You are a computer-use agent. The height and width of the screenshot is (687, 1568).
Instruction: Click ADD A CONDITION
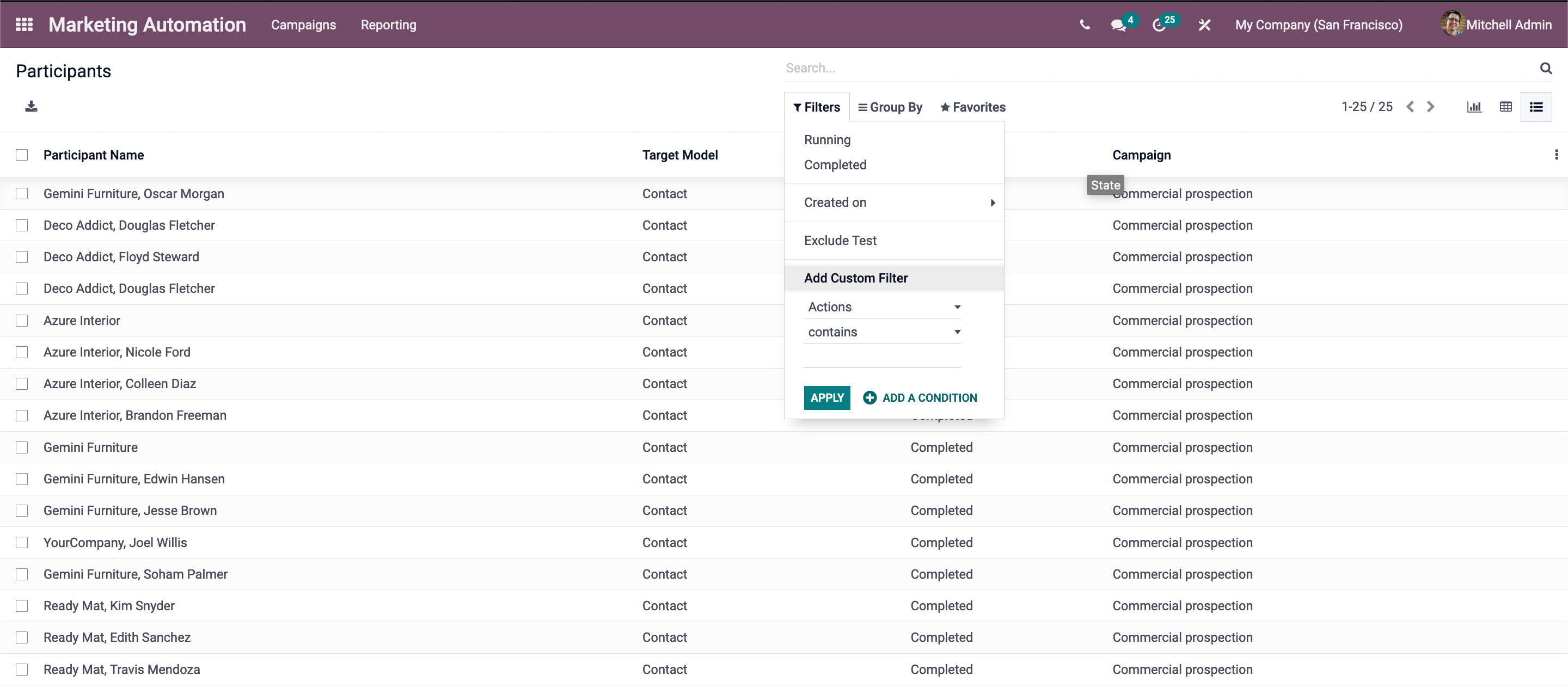[x=920, y=397]
